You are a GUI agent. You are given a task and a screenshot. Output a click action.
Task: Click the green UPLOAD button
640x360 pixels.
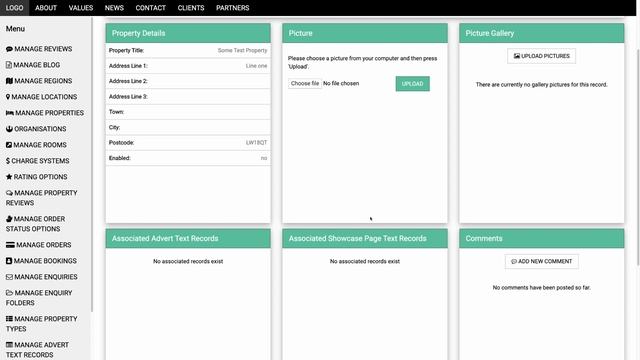pos(412,84)
